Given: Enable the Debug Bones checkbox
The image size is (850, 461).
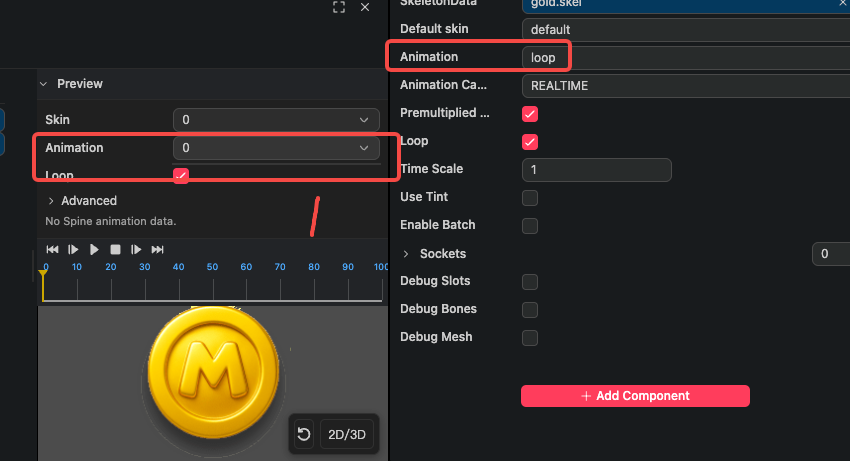Looking at the screenshot, I should click(x=530, y=310).
